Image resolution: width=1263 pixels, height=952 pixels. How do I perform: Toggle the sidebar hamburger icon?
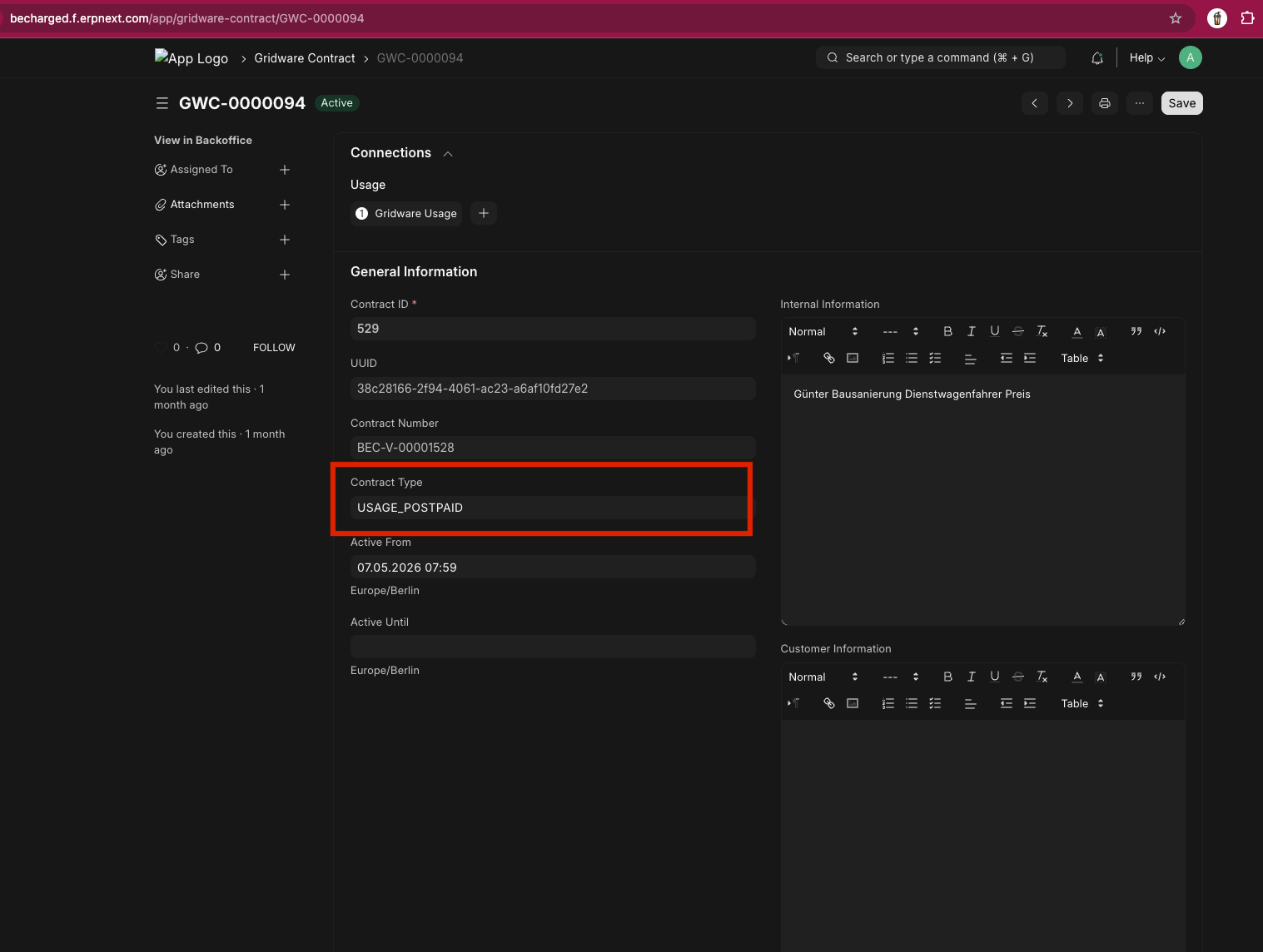[162, 103]
